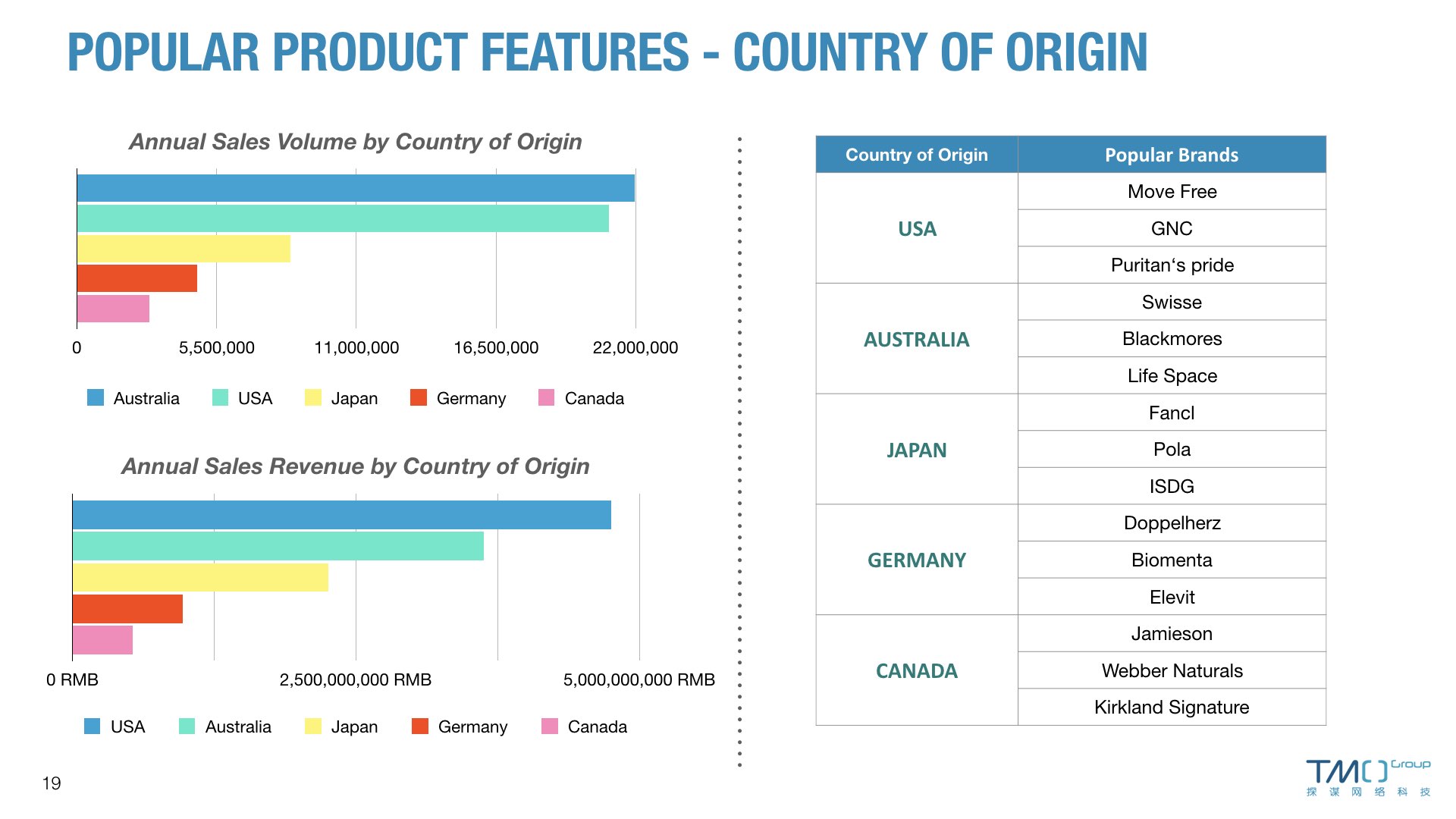Click the 'Elevit' brand cell

pos(1172,597)
